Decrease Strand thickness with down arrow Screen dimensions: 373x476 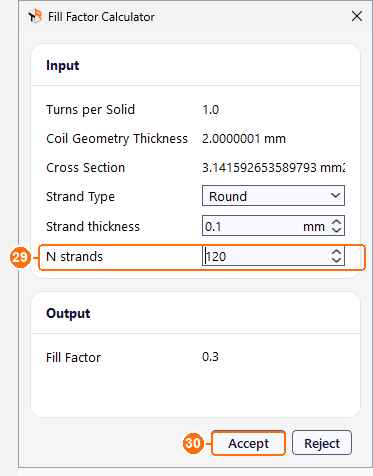[337, 230]
